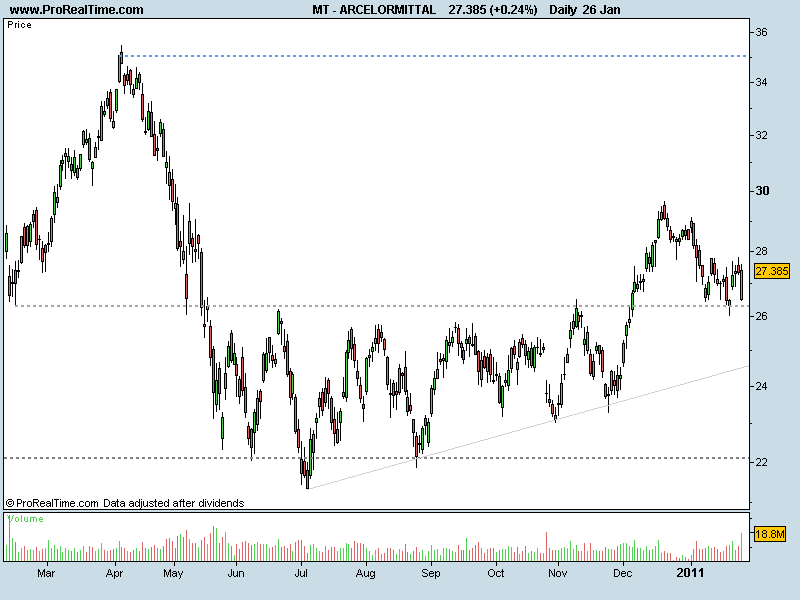This screenshot has height=600, width=800.
Task: Click the Aug label on time axis
Action: (365, 573)
